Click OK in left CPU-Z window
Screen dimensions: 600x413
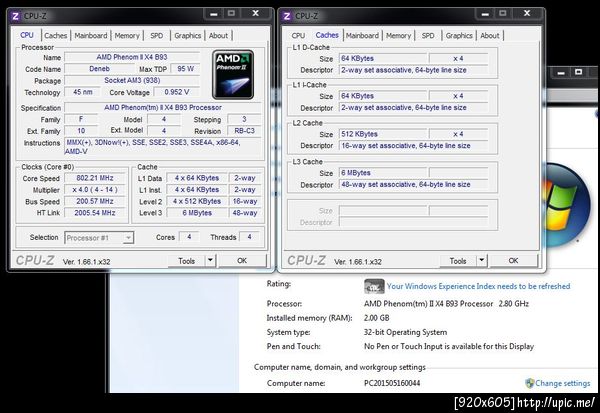tap(242, 261)
